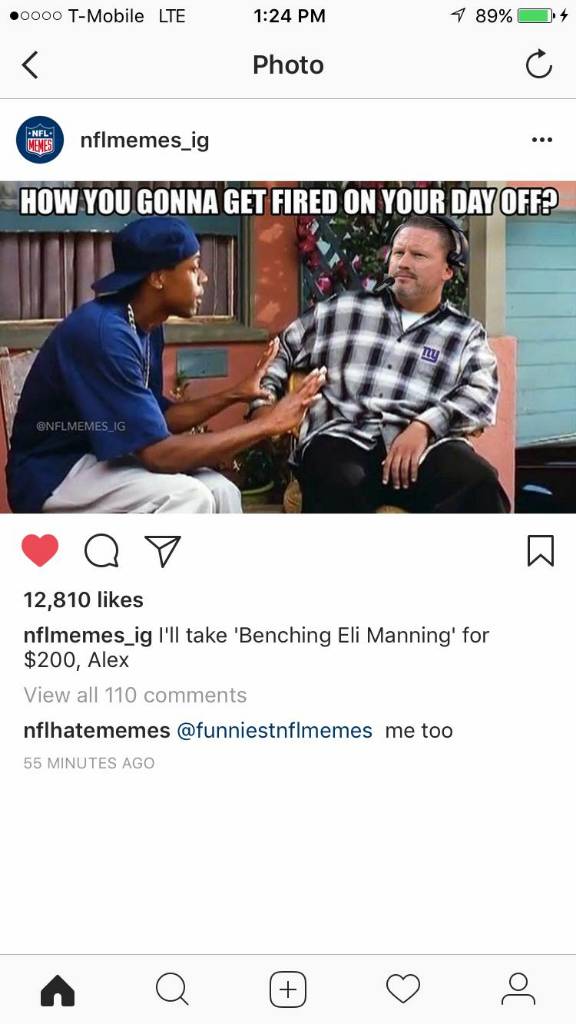Unlike the post with red heart
The width and height of the screenshot is (576, 1024).
pos(40,551)
